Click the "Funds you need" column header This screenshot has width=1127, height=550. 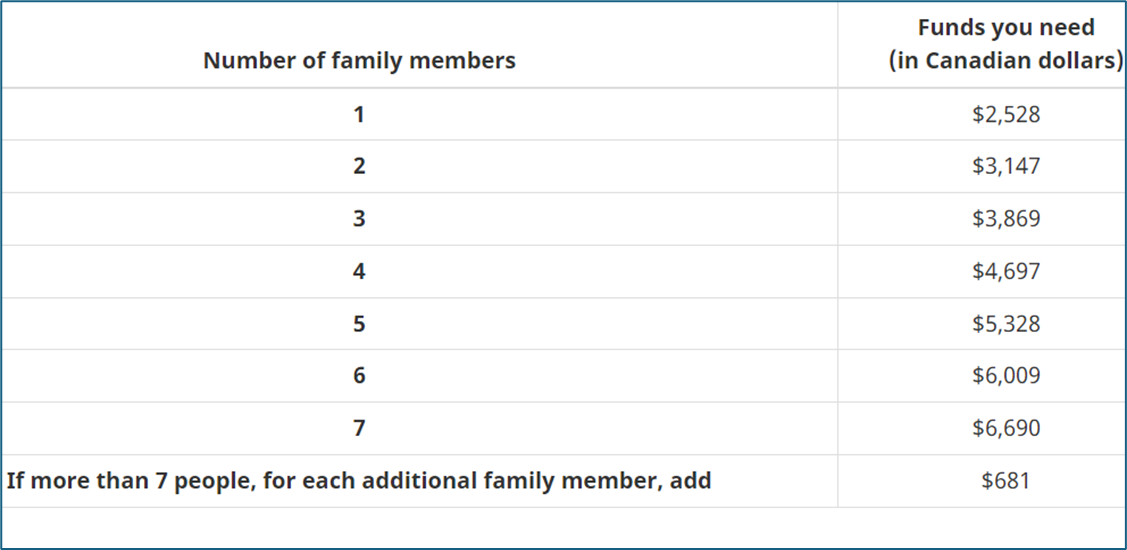(1006, 27)
